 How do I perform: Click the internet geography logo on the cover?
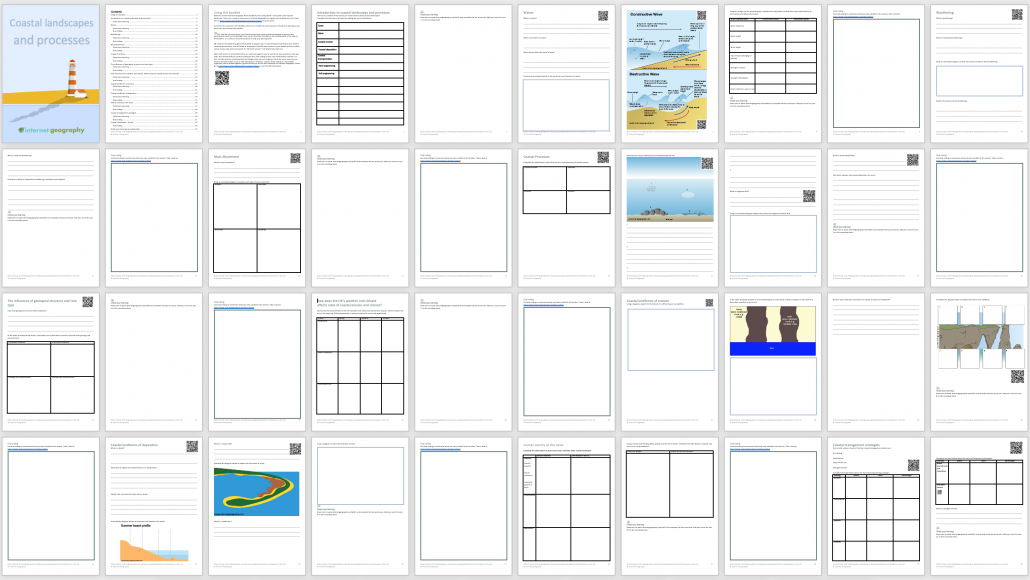pos(51,130)
